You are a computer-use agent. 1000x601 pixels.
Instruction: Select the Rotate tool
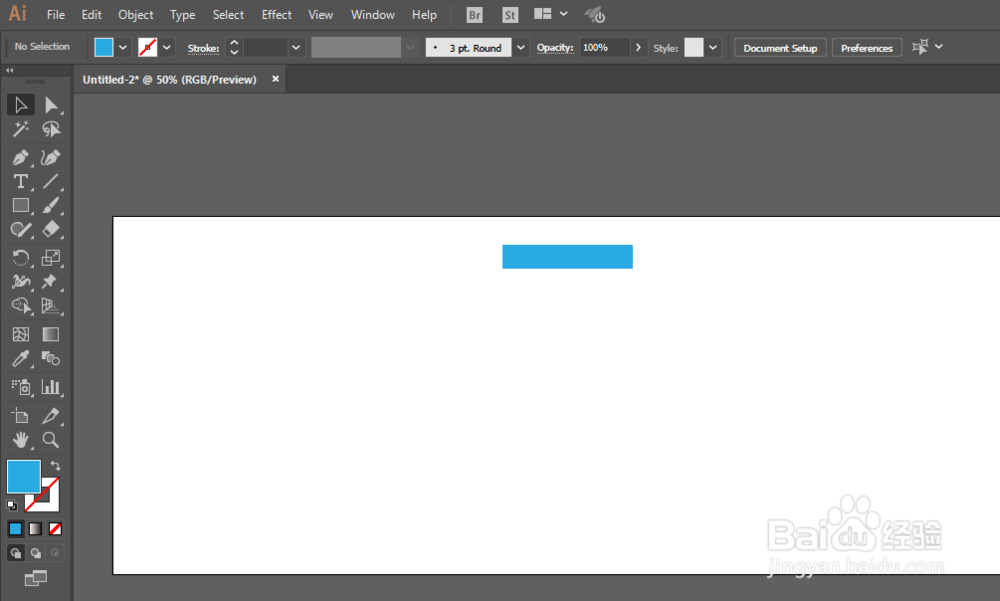tap(20, 258)
